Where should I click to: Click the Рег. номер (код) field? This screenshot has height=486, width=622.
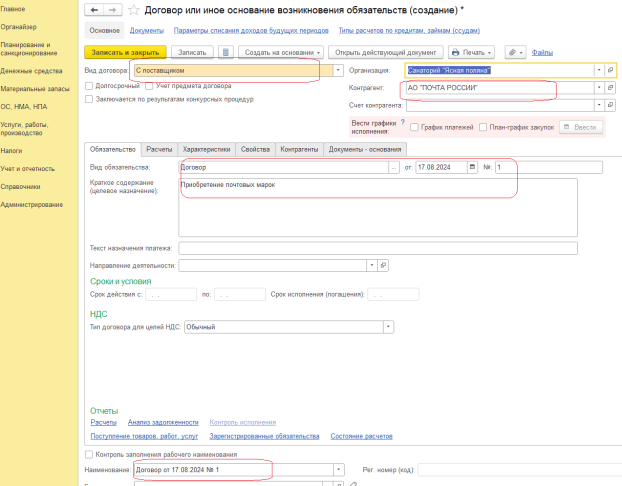click(x=520, y=470)
